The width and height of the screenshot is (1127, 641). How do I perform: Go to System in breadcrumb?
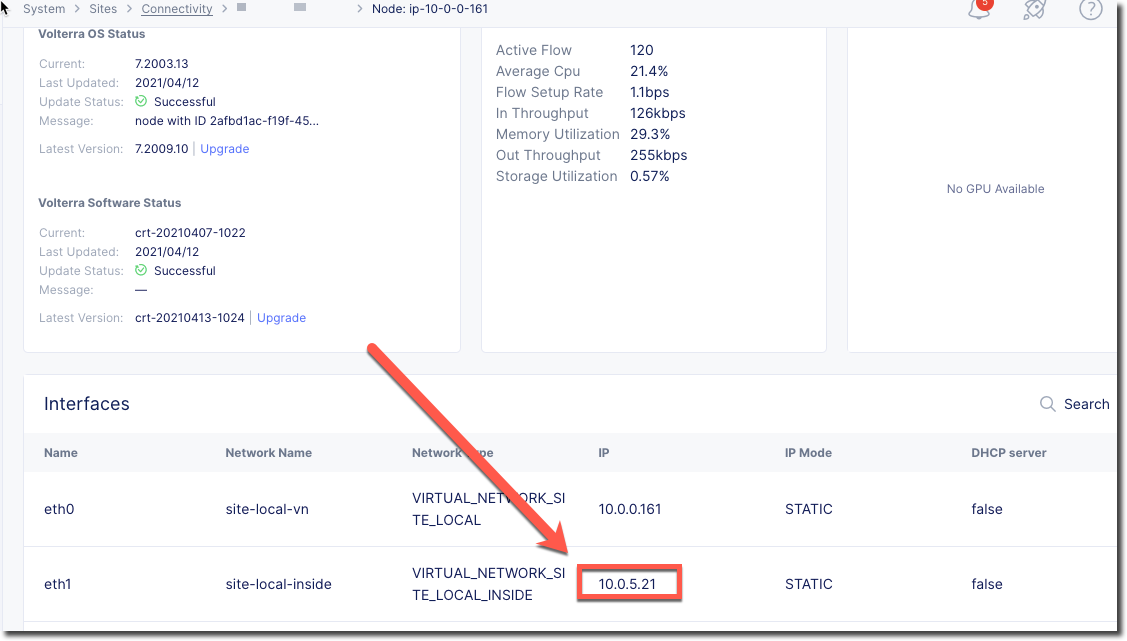(44, 9)
